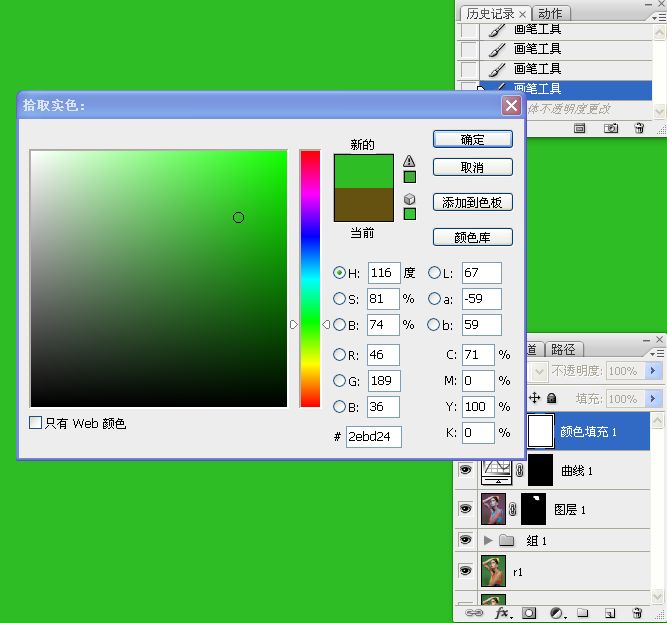Click the 图层 1 layer image thumbnail

493,509
